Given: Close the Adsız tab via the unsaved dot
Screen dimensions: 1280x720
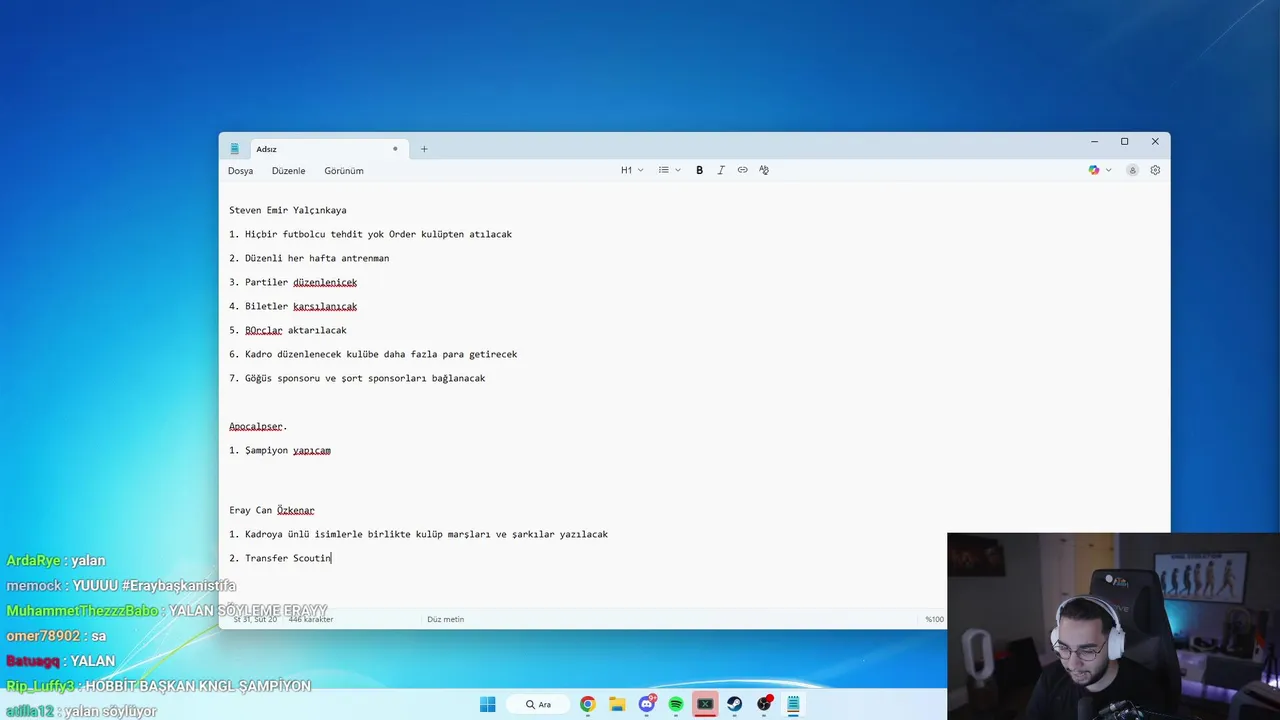Looking at the screenshot, I should click(x=395, y=149).
